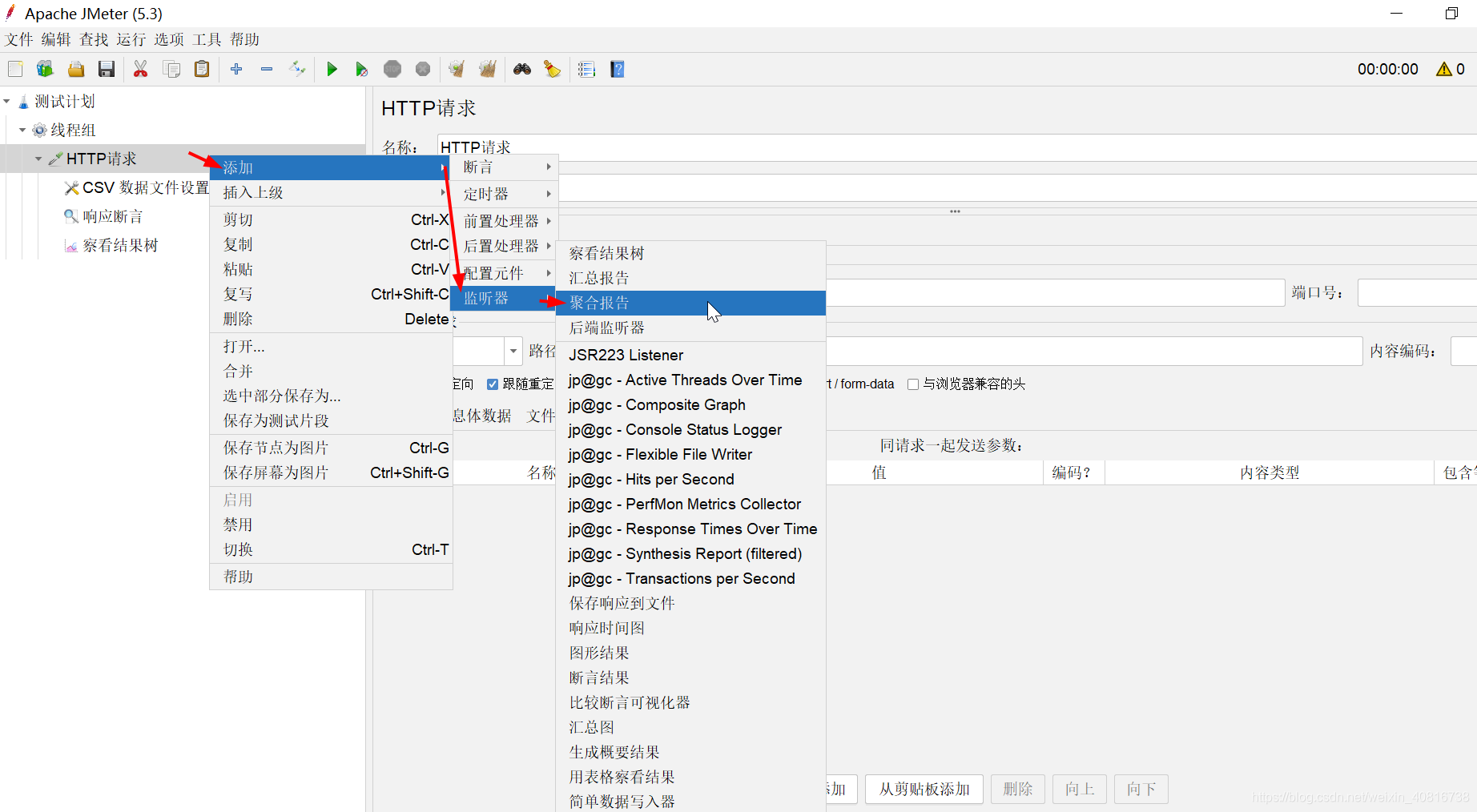
Task: Click 保存响应到文件 listener entry
Action: 690,603
